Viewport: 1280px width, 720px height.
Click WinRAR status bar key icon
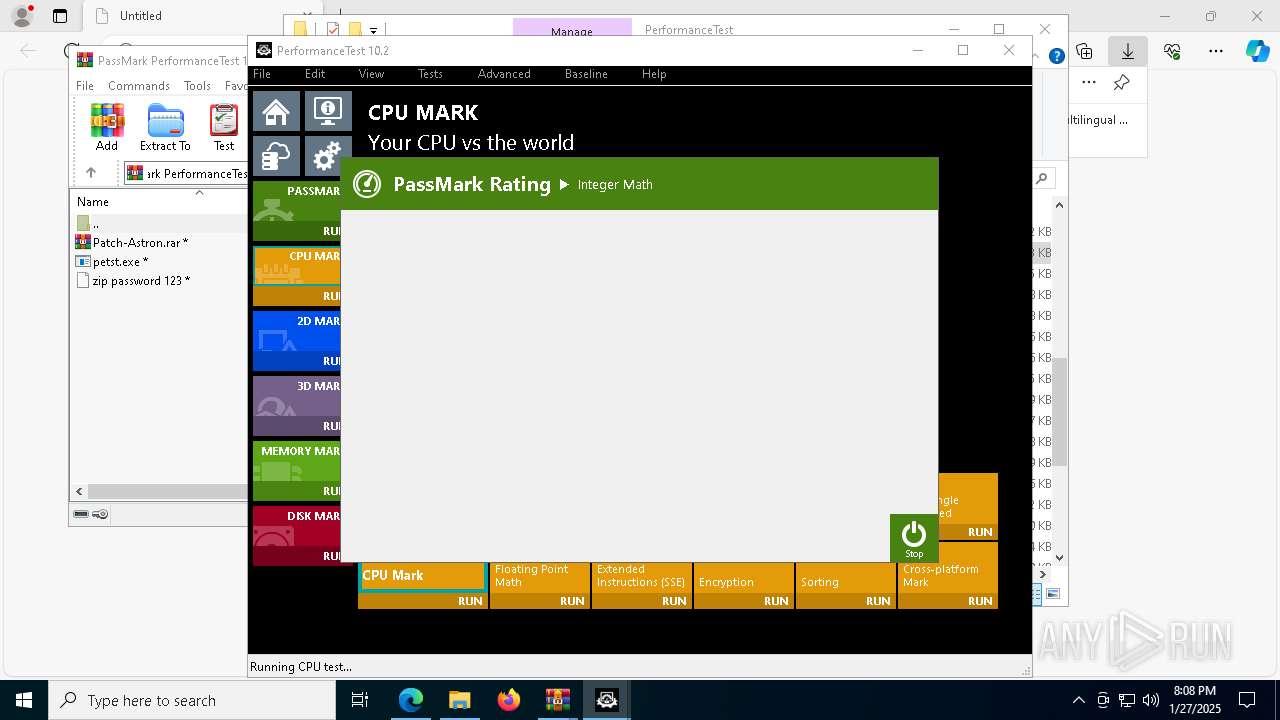[x=100, y=514]
